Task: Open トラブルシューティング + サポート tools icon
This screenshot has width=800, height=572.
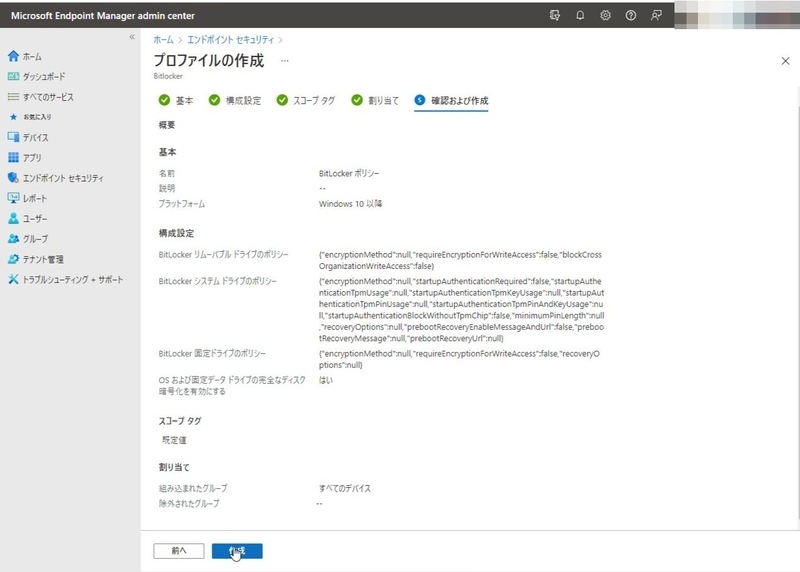Action: click(13, 279)
